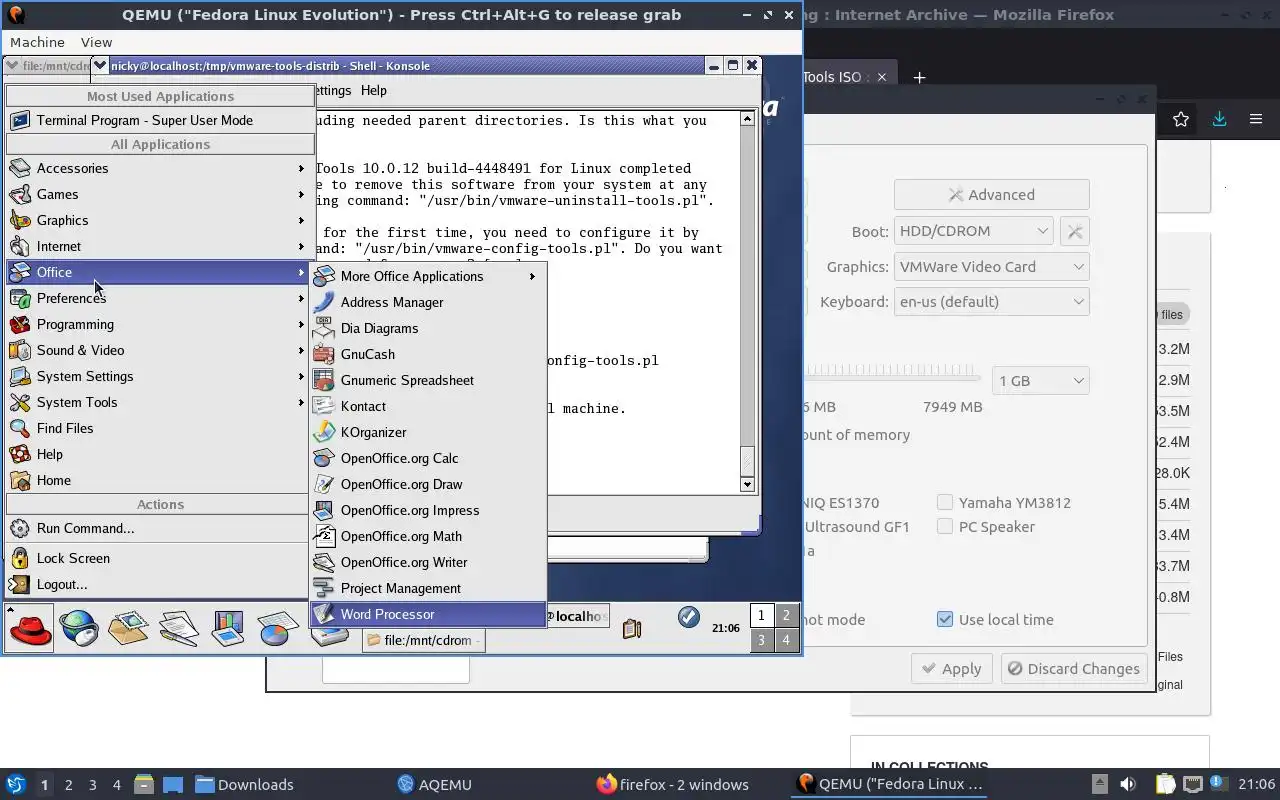Open OpenOffice.org Calc
The width and height of the screenshot is (1280, 800).
[428, 458]
